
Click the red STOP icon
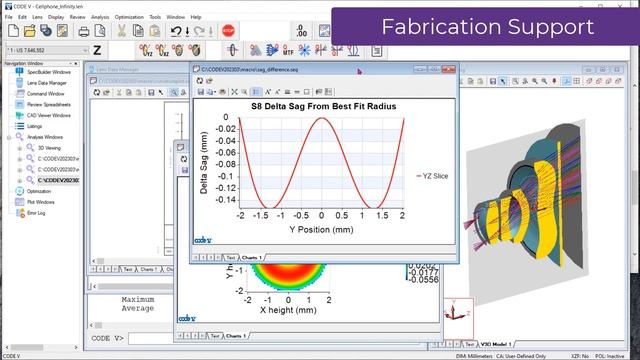tap(228, 31)
